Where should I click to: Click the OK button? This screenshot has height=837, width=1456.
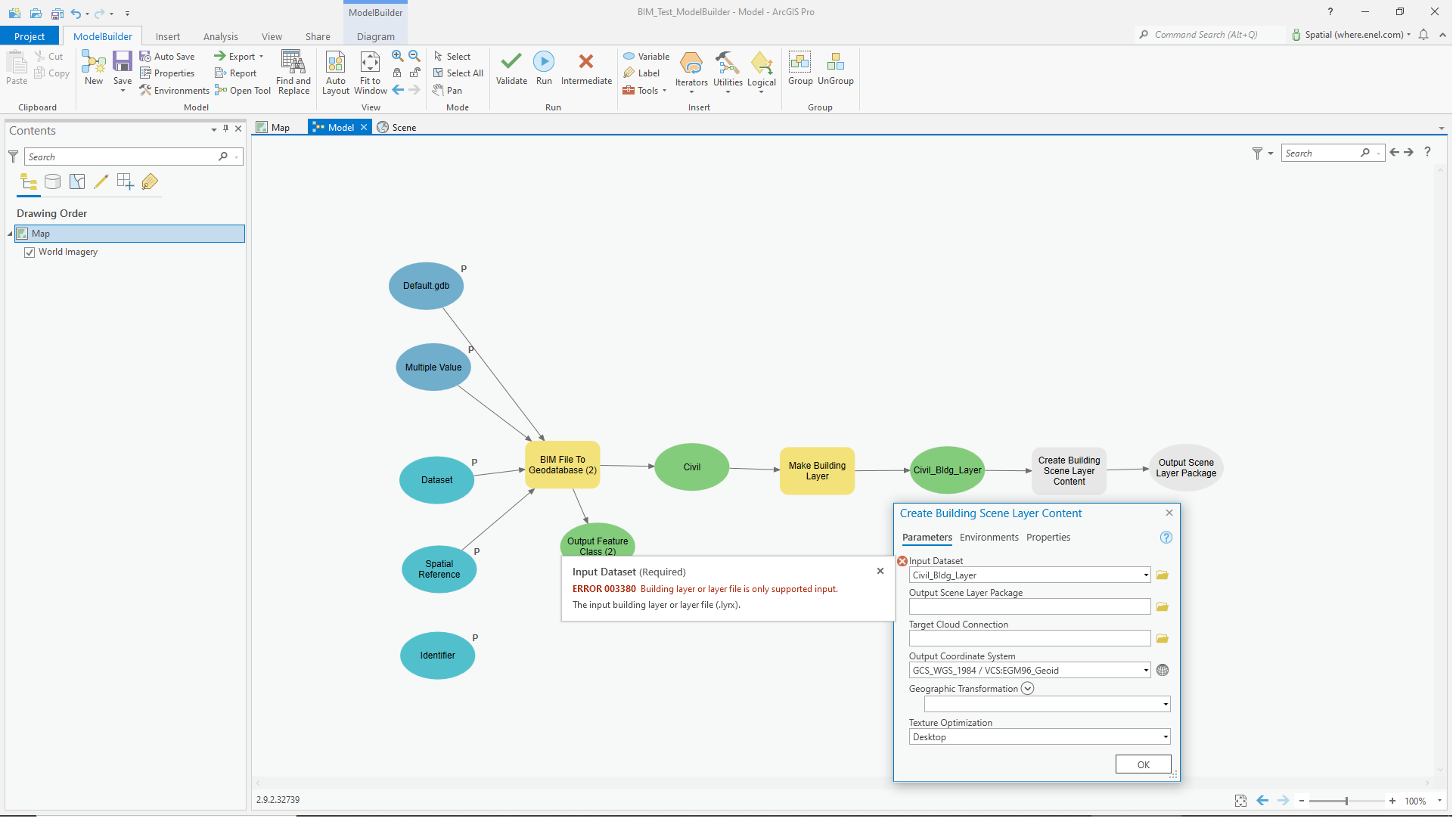[1144, 765]
